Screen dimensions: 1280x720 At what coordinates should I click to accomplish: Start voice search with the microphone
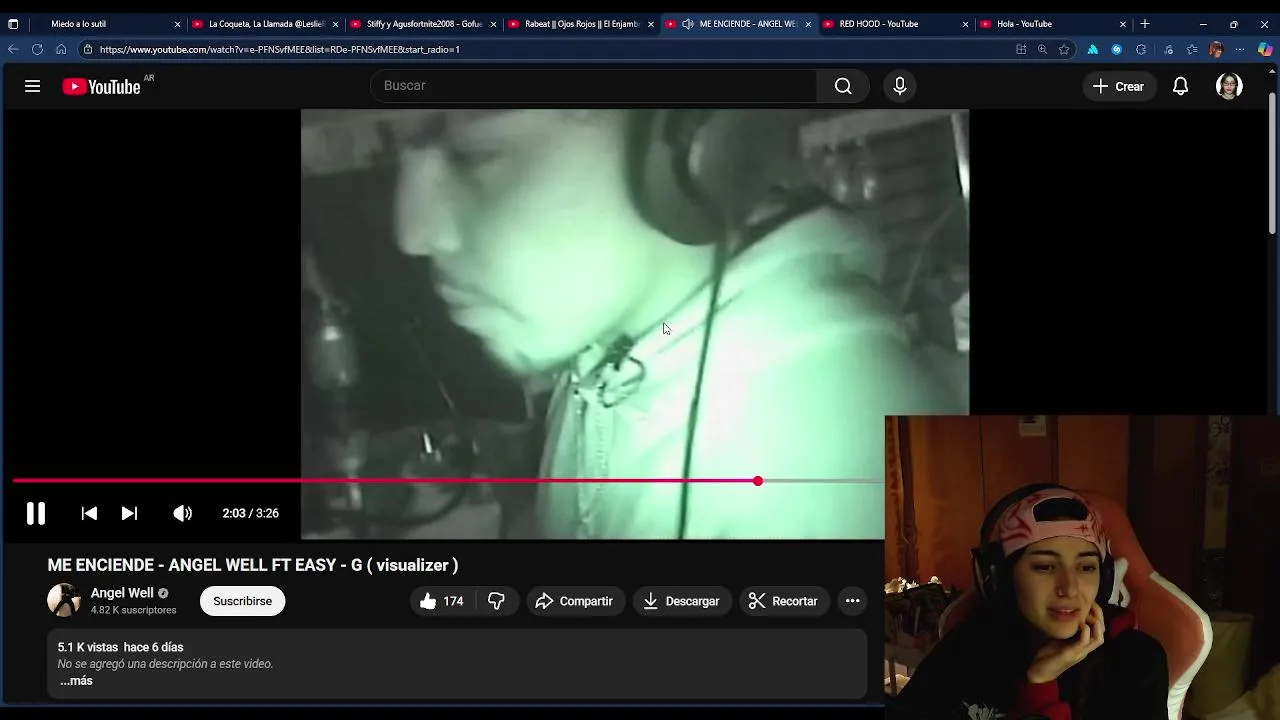click(900, 86)
